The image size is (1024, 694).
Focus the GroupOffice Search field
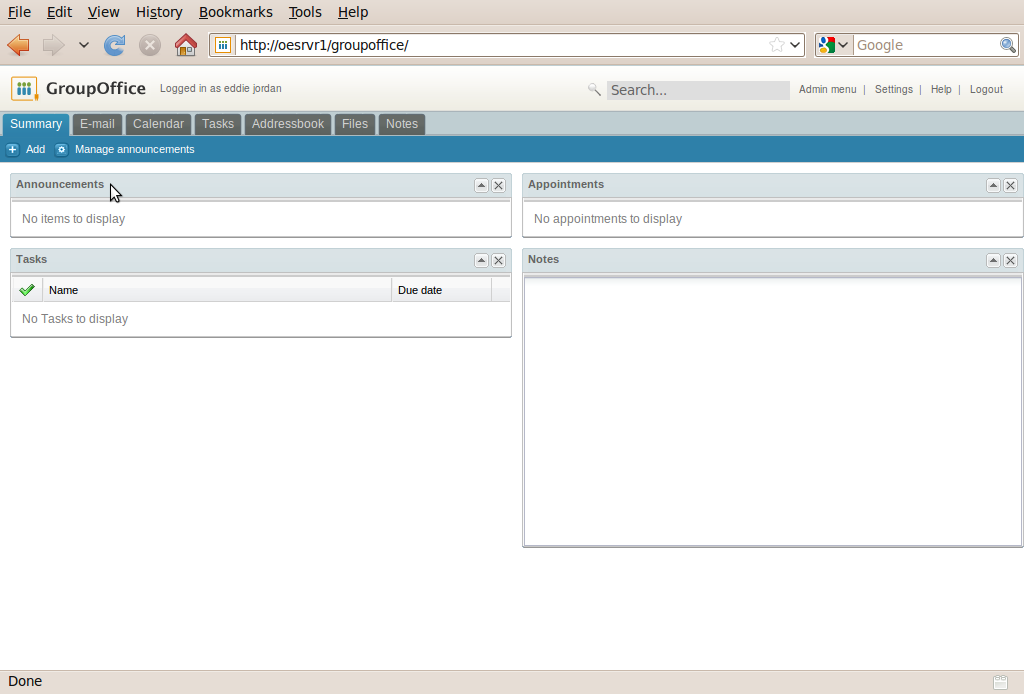698,90
